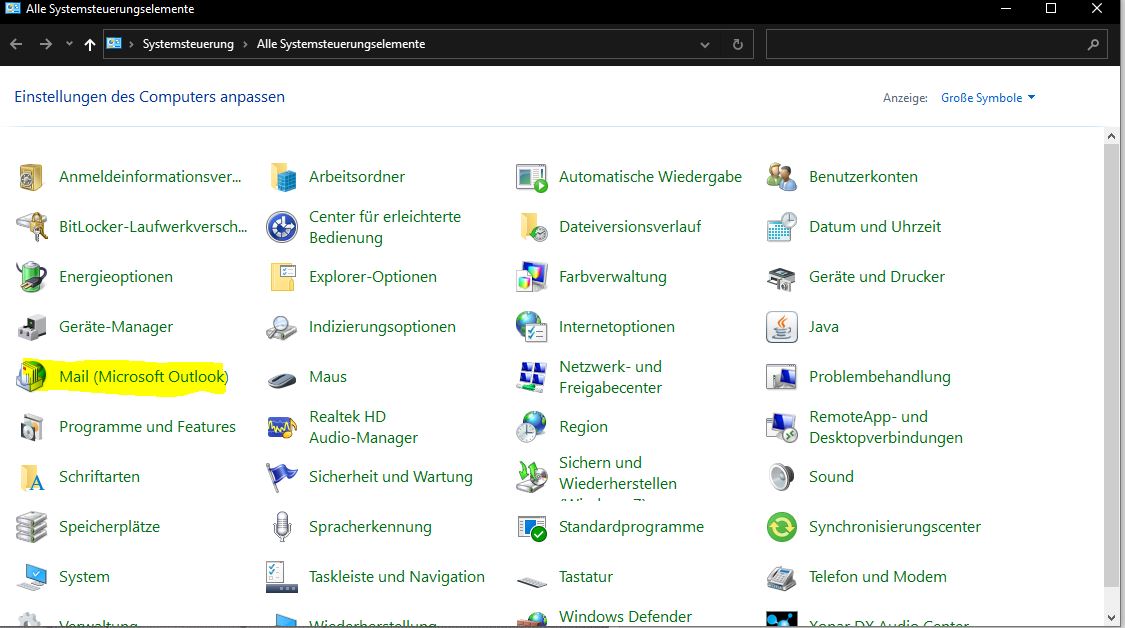Open the Programme und Features icon
The height and width of the screenshot is (628, 1125).
(31, 427)
